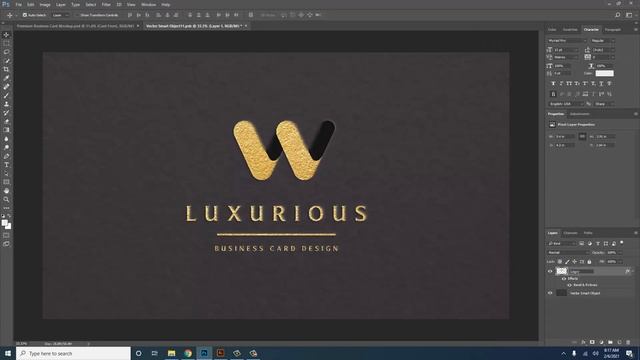Select the Eraser tool
Viewport: 640px width, 360px height.
(6, 121)
